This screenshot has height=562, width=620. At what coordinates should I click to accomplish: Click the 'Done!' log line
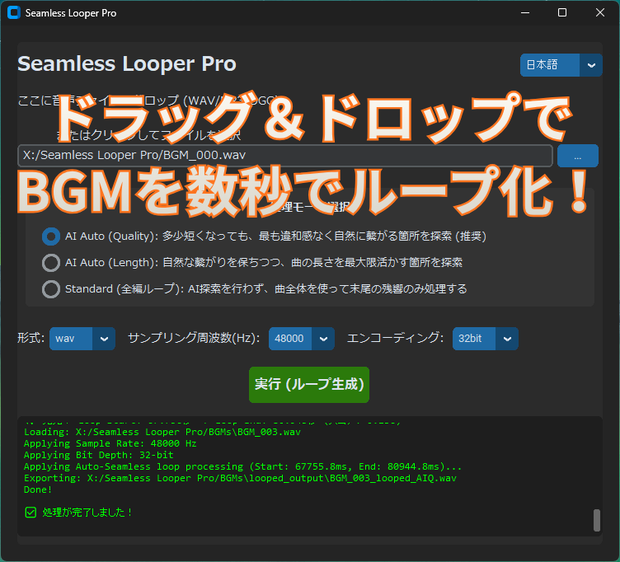(38, 490)
